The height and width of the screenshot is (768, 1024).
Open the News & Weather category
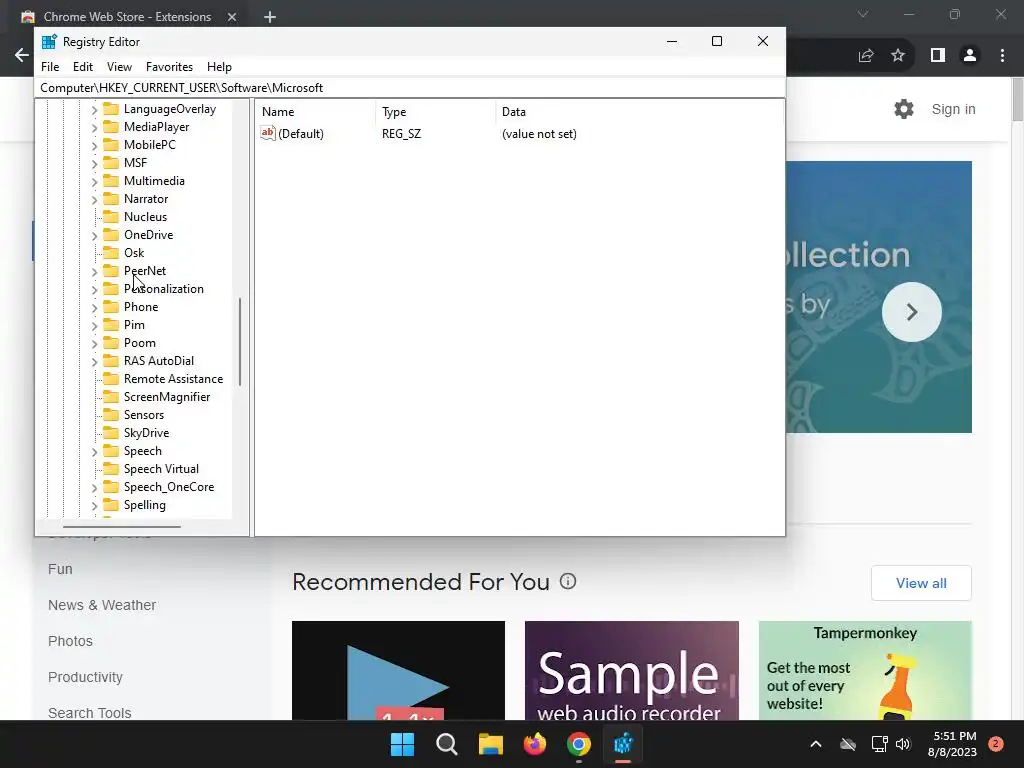click(x=102, y=605)
